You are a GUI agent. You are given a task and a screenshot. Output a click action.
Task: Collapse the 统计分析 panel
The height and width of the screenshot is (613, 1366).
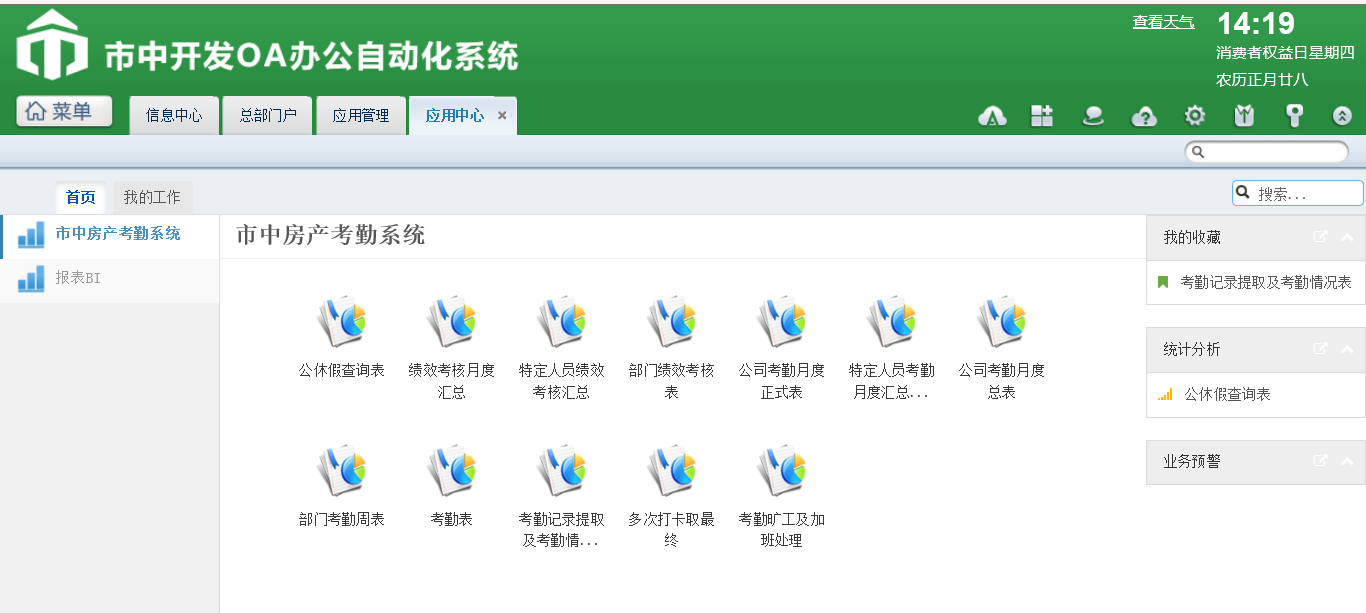(1346, 350)
